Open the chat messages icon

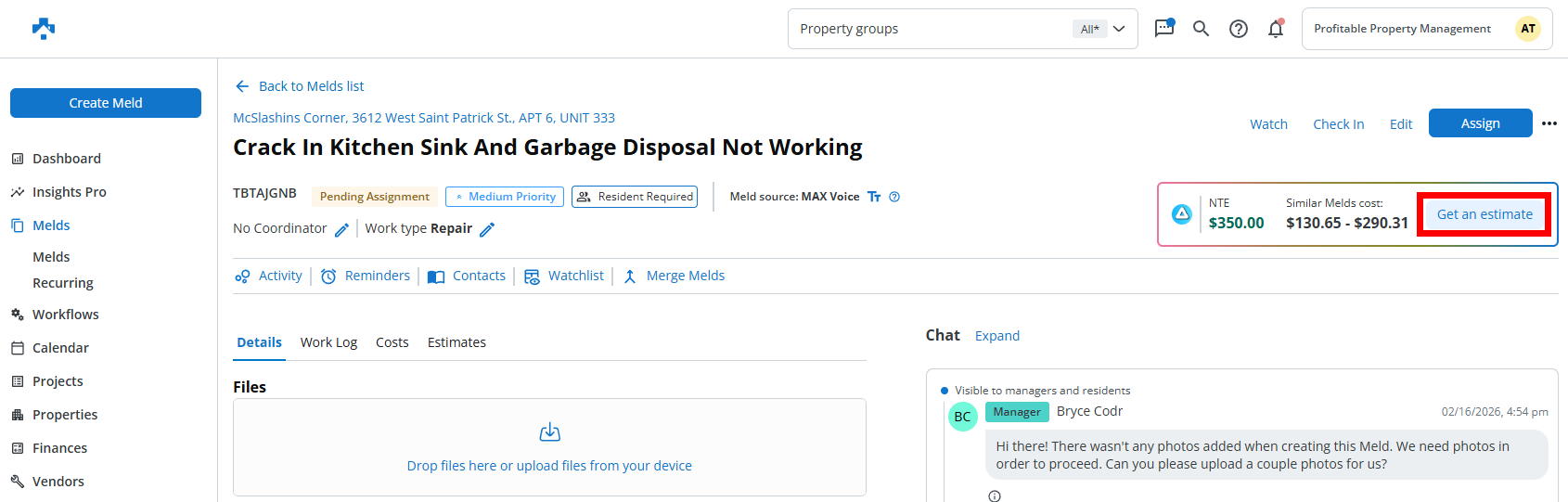pos(1163,29)
